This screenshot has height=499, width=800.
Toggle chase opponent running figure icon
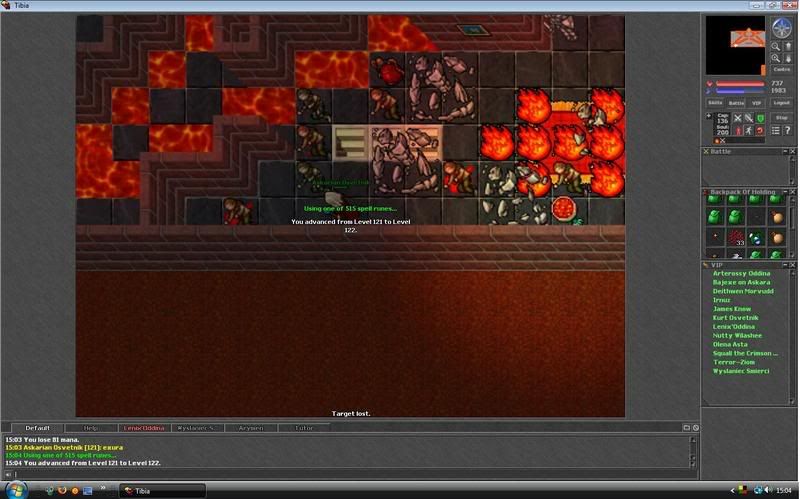point(749,131)
